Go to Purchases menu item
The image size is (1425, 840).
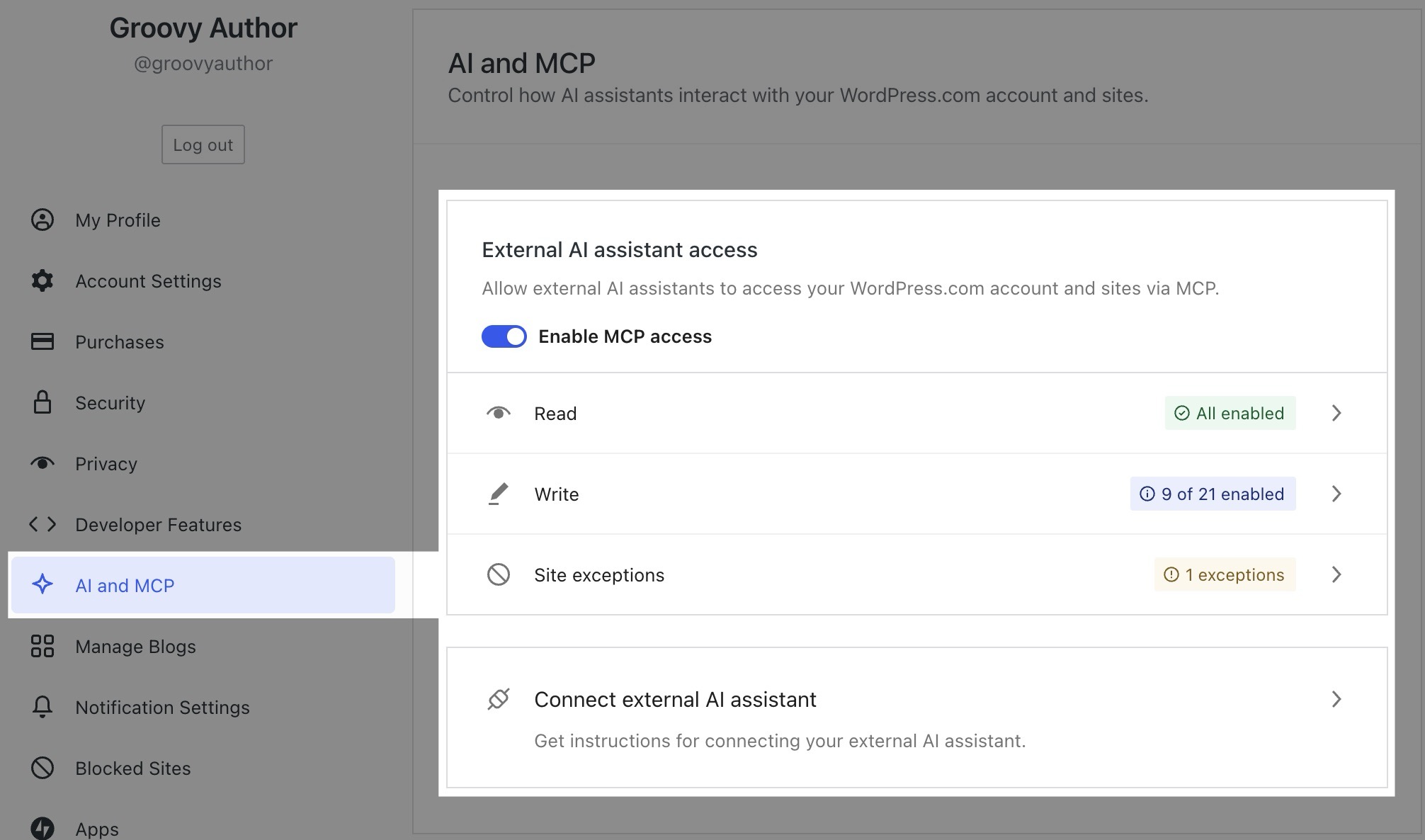point(203,342)
